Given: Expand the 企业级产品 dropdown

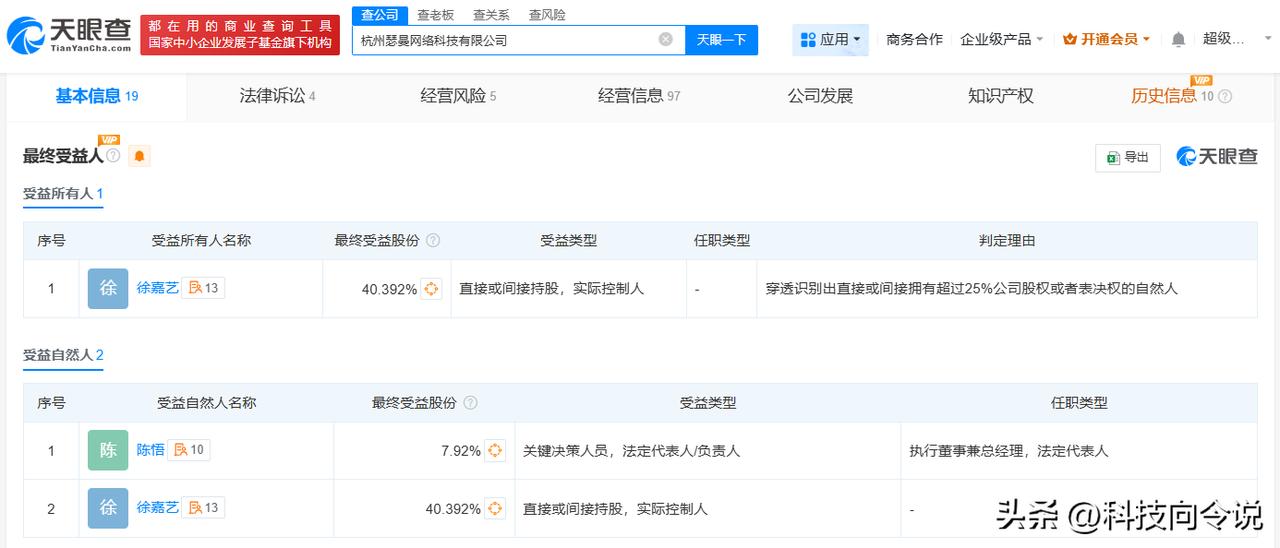Looking at the screenshot, I should tap(1002, 39).
